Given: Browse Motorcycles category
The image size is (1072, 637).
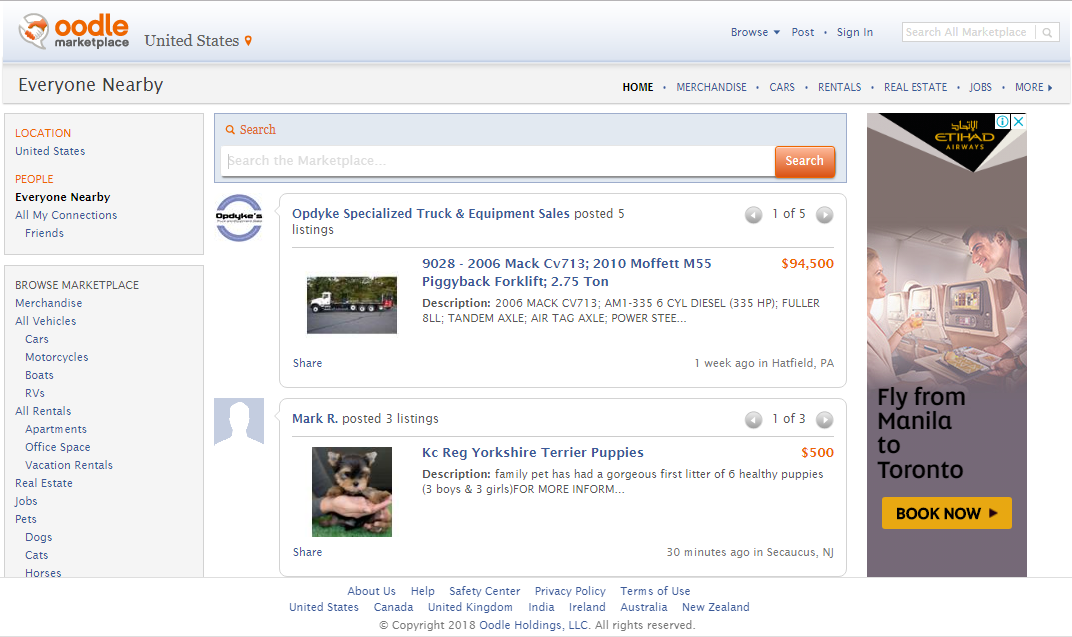Looking at the screenshot, I should 57,357.
